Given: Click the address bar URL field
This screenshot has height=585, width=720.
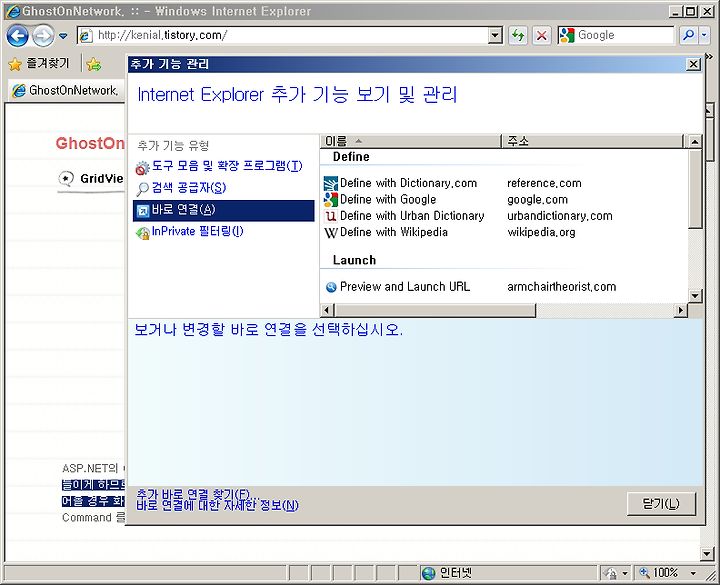Looking at the screenshot, I should click(284, 35).
